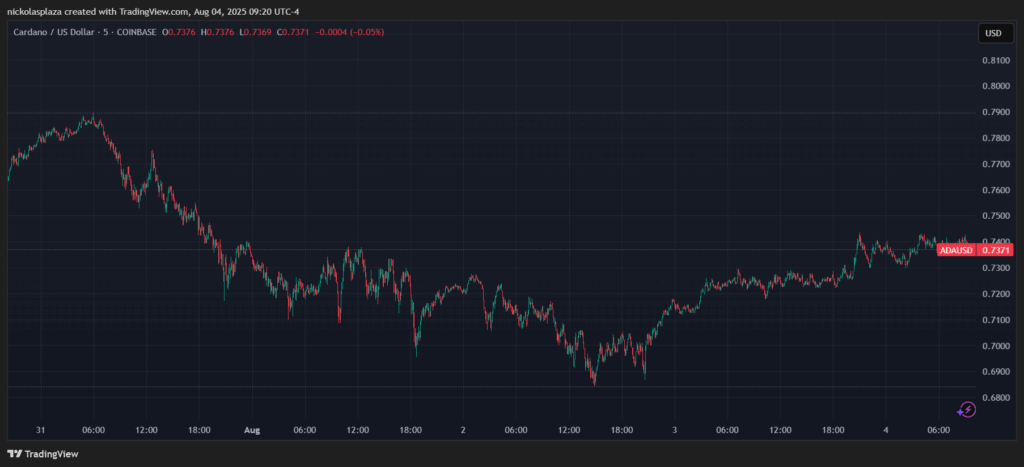Select the Aug date label on time axis
Screen dimensions: 1024x467
pos(252,429)
